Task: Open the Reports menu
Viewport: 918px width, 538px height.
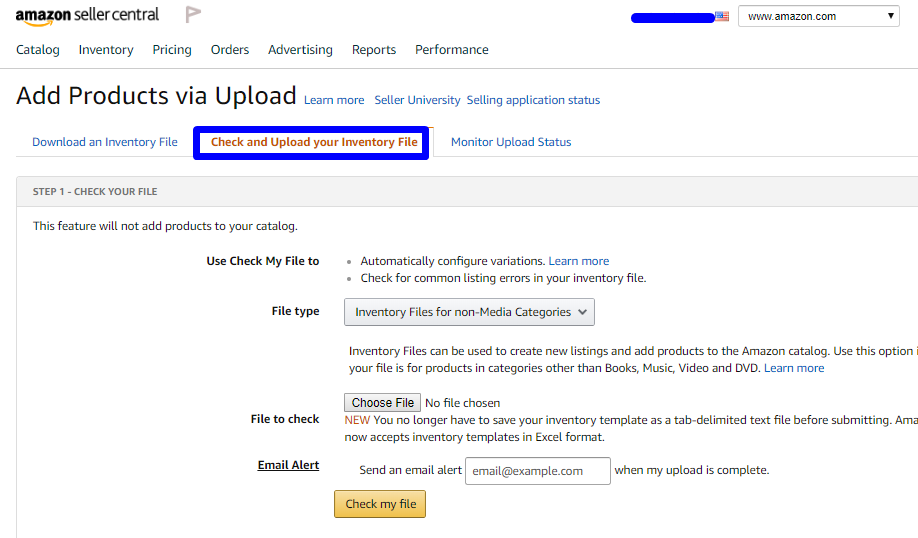Action: click(x=374, y=50)
